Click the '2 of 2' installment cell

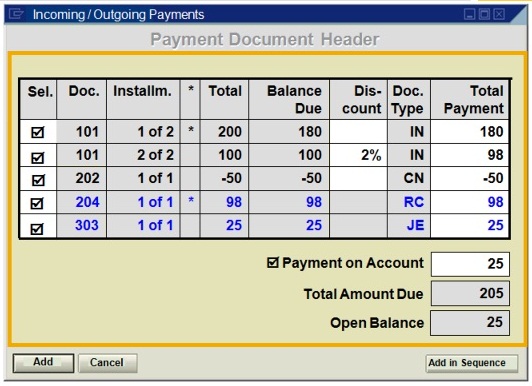[143, 155]
